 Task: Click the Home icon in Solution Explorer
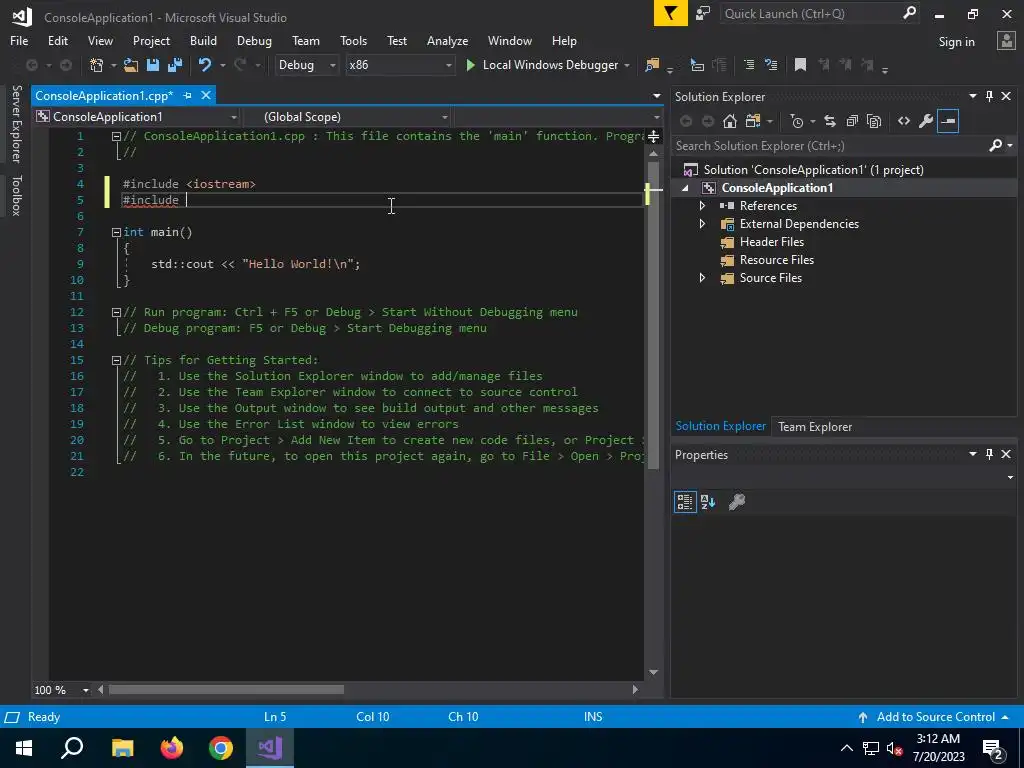(x=730, y=121)
